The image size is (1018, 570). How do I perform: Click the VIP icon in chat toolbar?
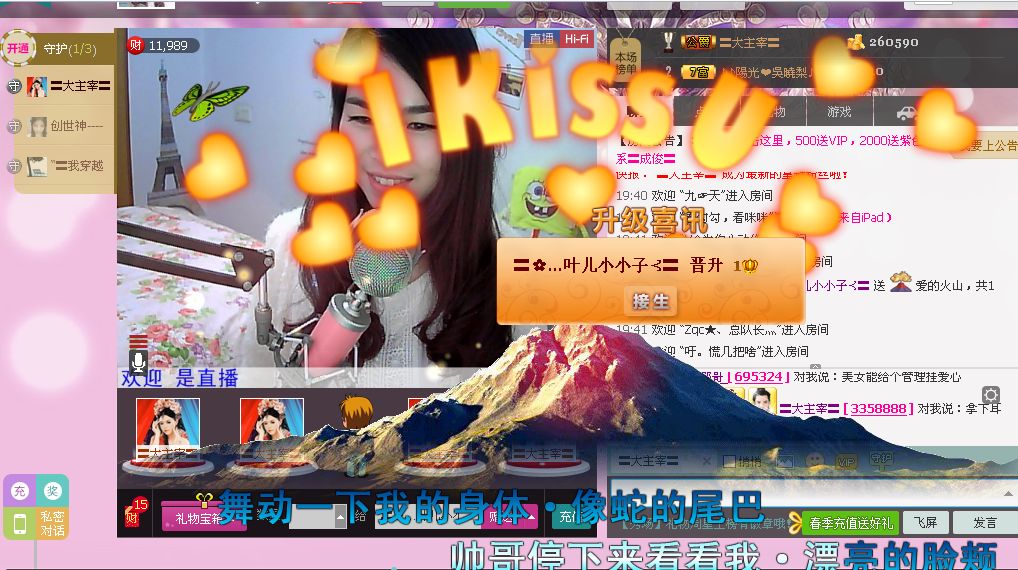point(846,462)
